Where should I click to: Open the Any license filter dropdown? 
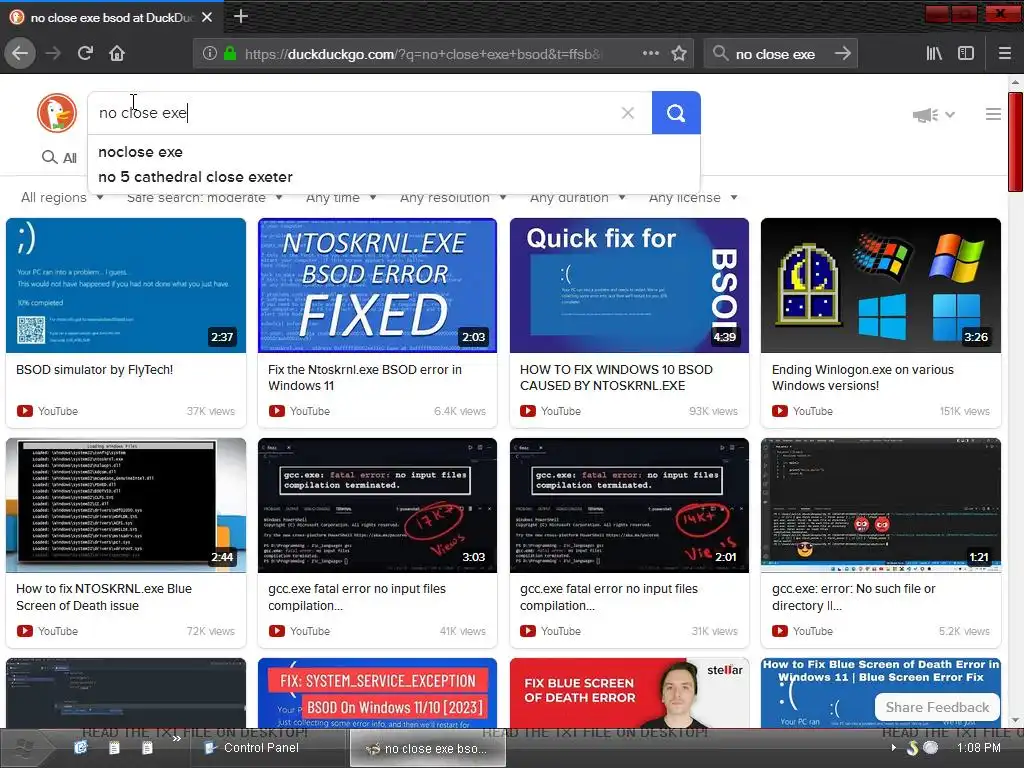(x=693, y=197)
